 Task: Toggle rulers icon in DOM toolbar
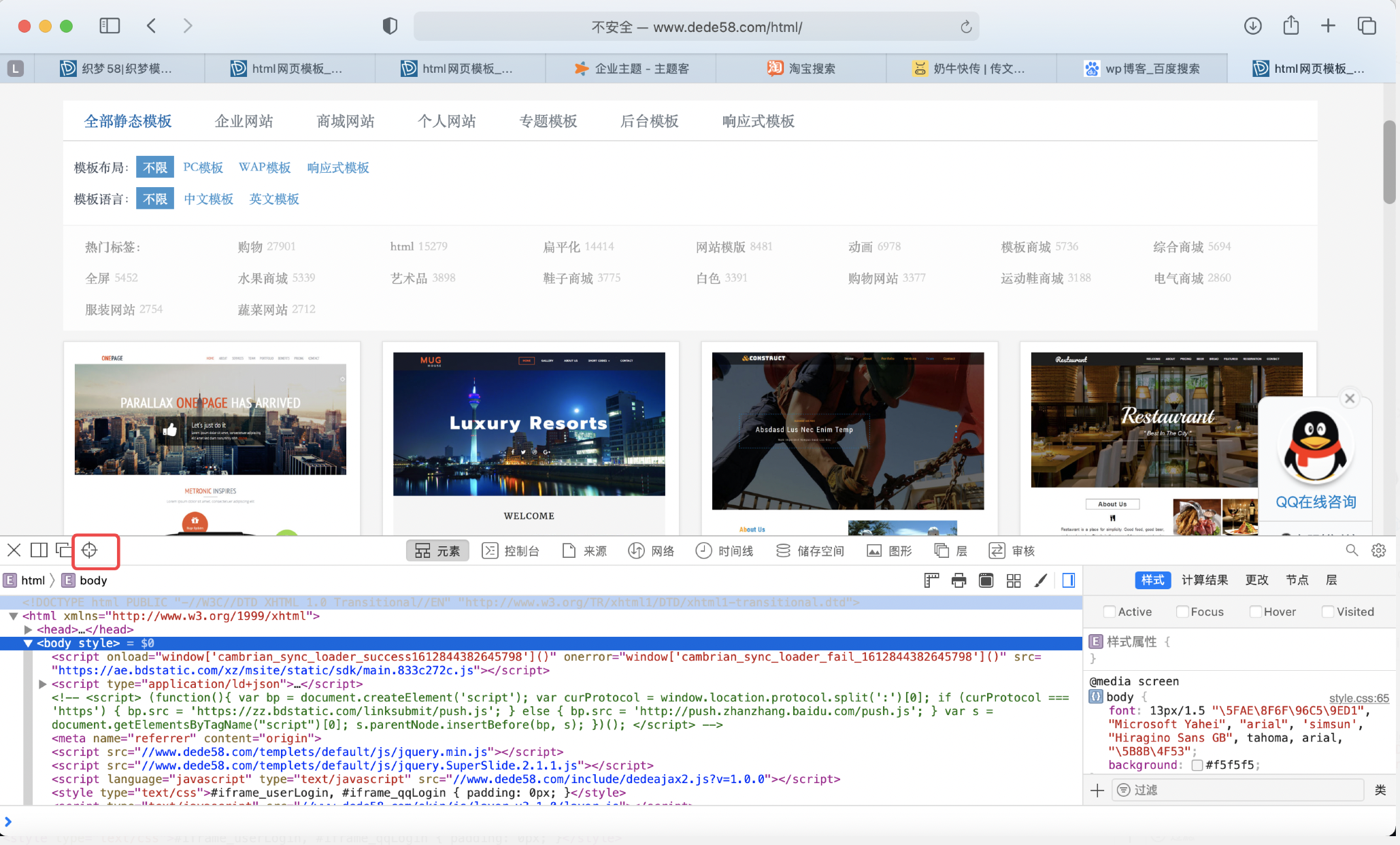pyautogui.click(x=931, y=580)
